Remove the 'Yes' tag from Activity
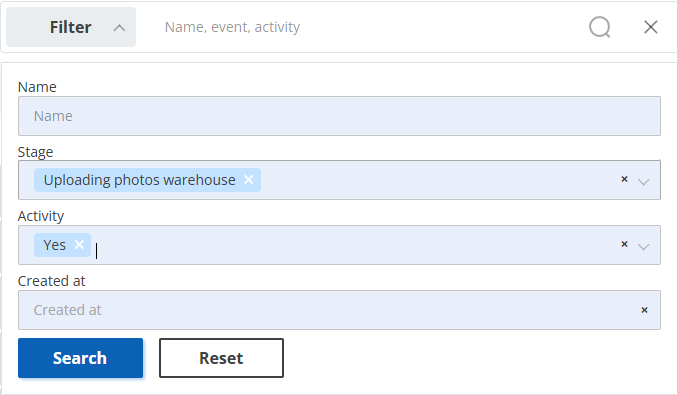Screen dimensions: 677x395 point(79,245)
